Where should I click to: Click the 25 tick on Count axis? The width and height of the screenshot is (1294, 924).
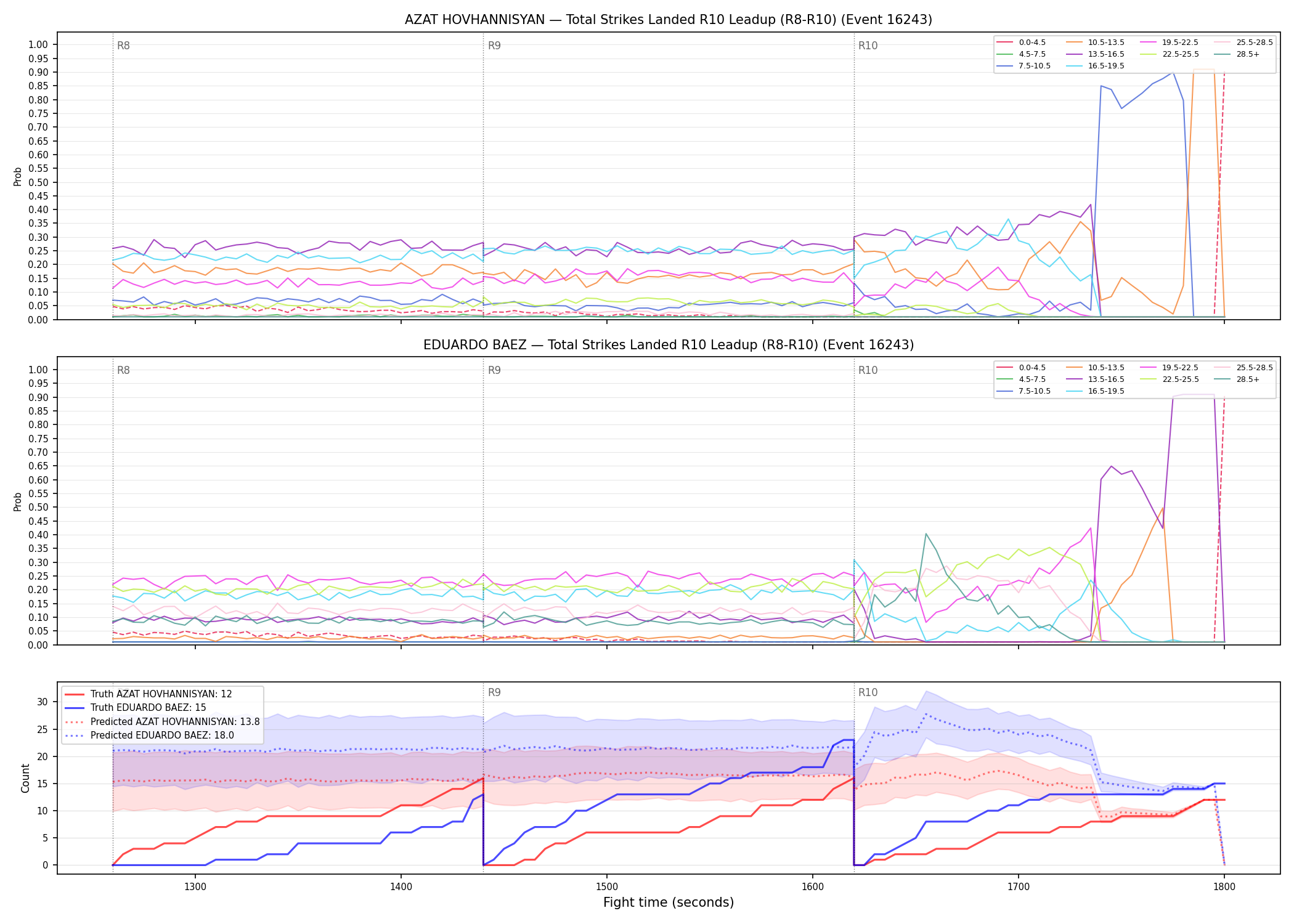pos(43,729)
